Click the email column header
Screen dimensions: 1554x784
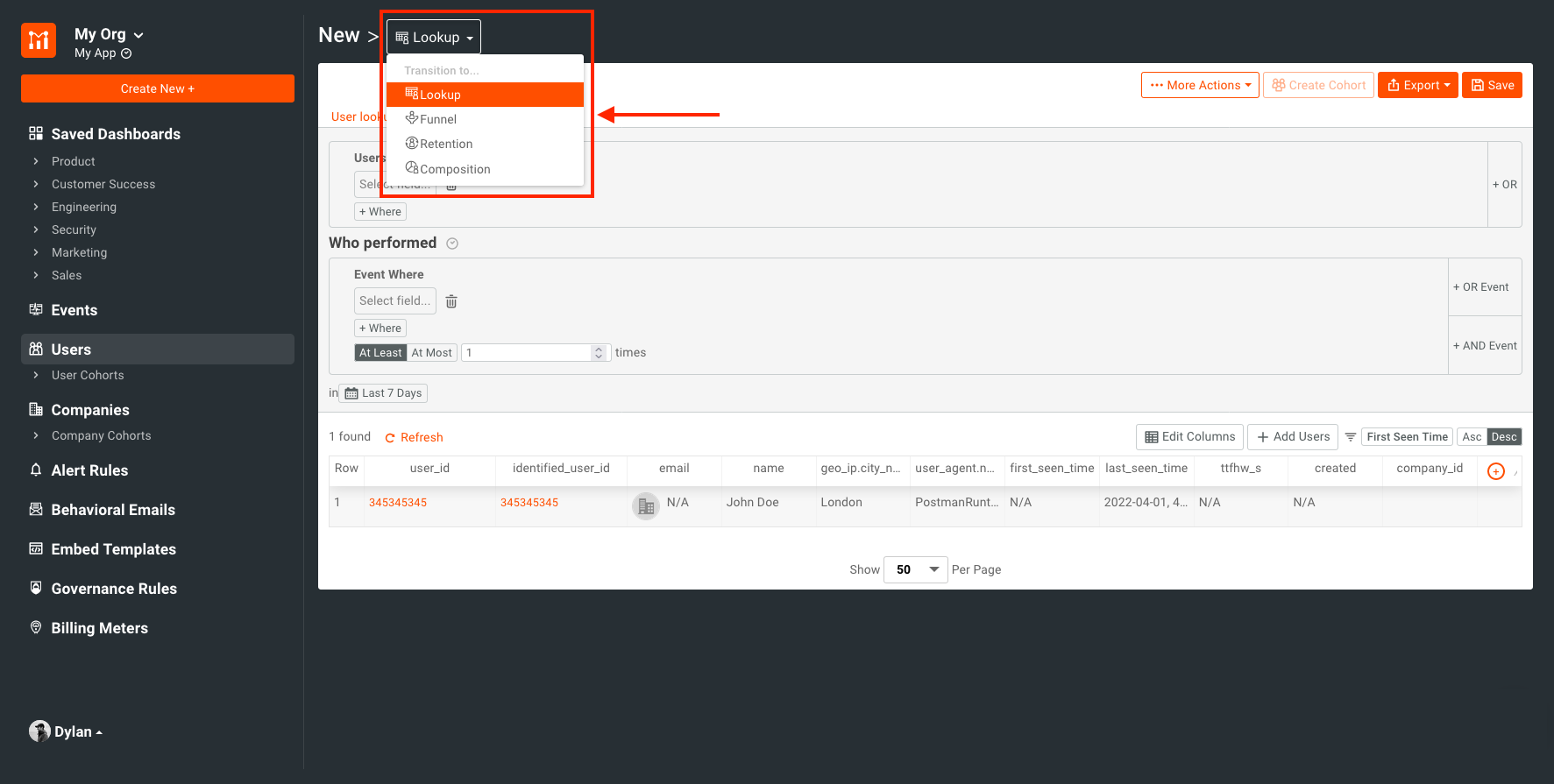click(x=674, y=469)
